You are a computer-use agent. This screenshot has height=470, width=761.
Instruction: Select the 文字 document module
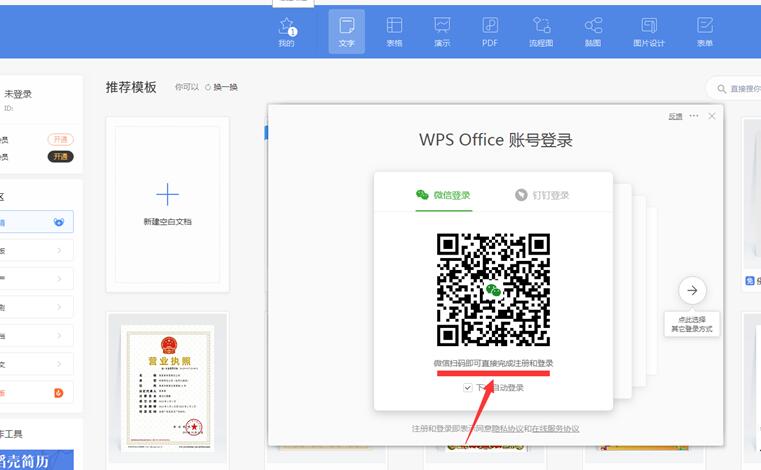point(347,32)
